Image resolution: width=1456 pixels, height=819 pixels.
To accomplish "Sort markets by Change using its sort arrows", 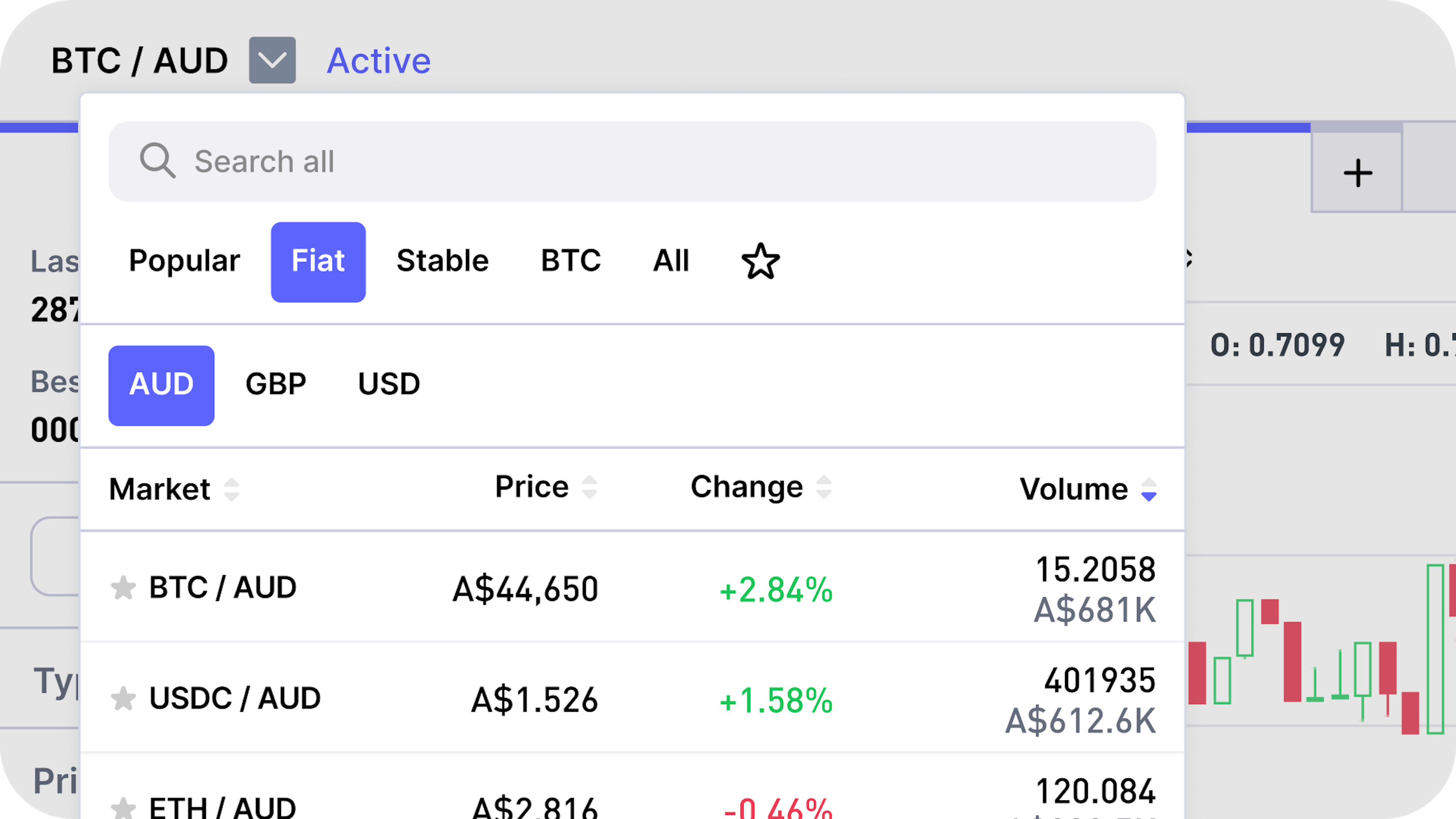I will pos(825,486).
